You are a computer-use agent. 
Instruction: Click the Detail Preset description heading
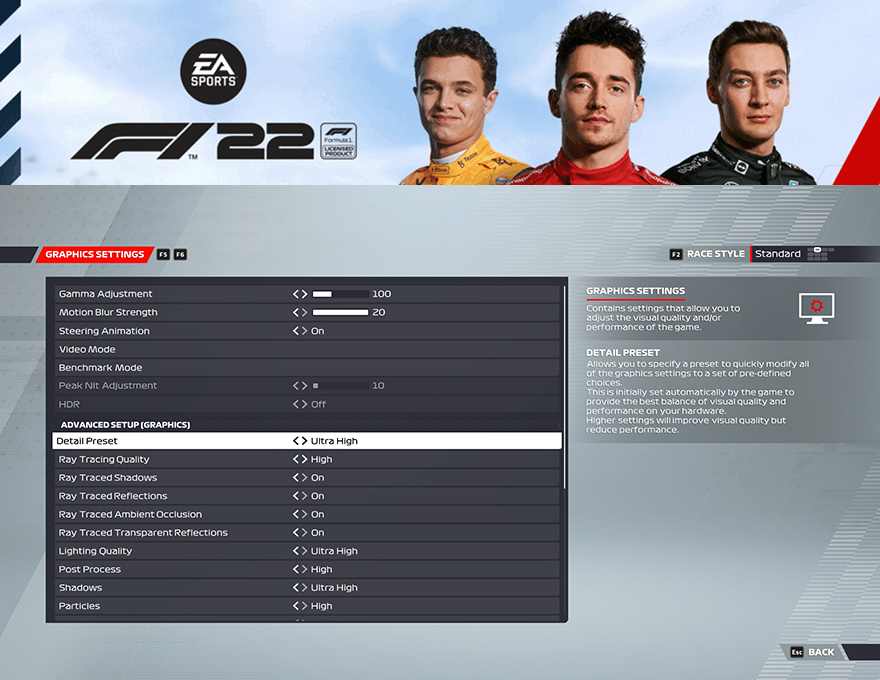622,353
